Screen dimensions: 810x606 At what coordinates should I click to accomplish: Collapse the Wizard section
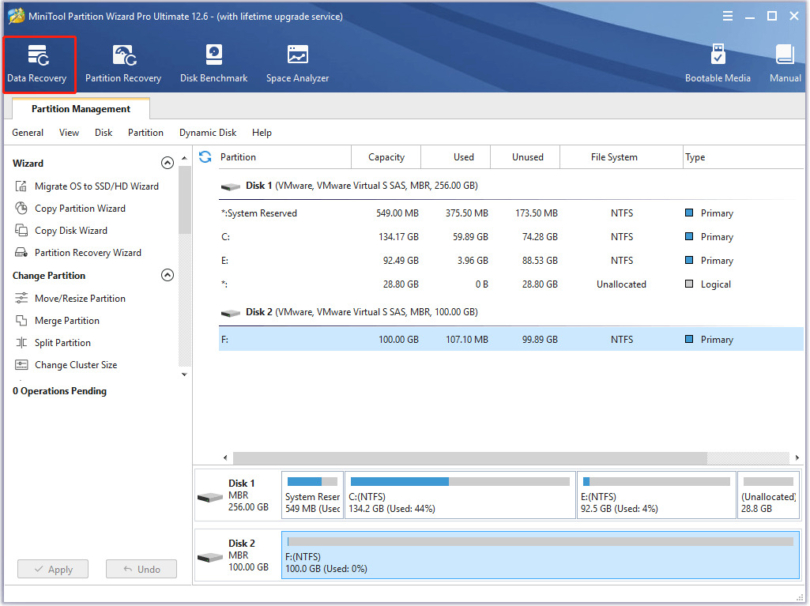(168, 163)
